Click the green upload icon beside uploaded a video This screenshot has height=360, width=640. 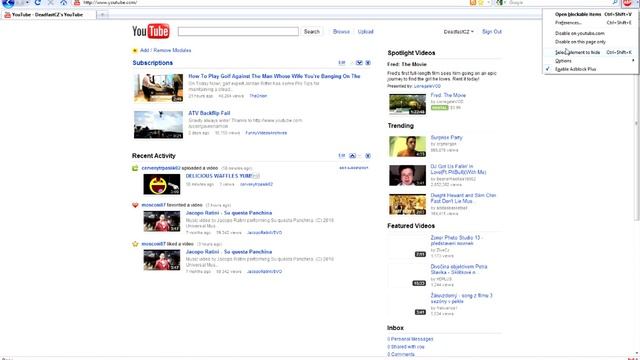135,168
